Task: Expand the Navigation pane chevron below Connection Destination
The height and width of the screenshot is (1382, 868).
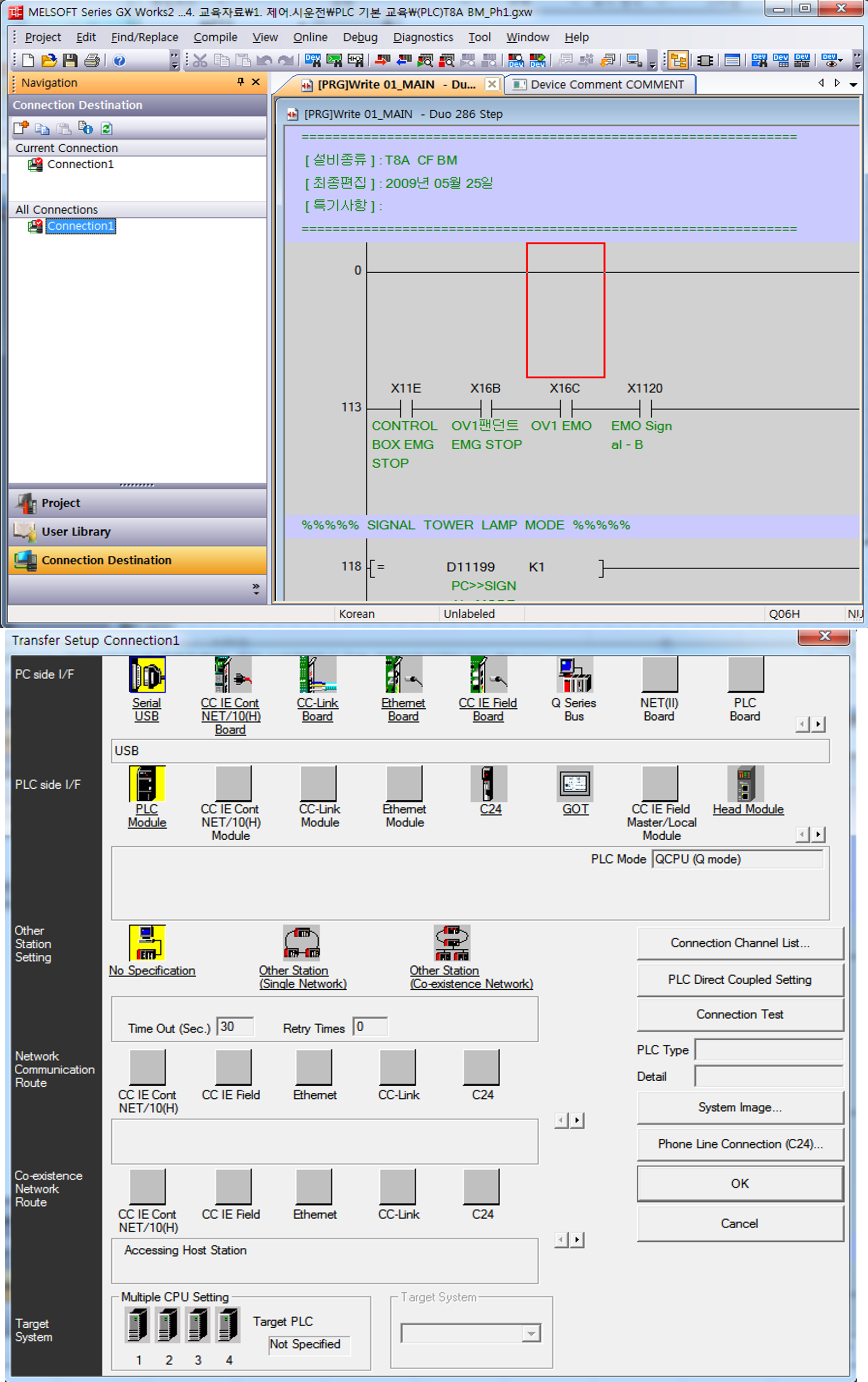Action: [256, 589]
